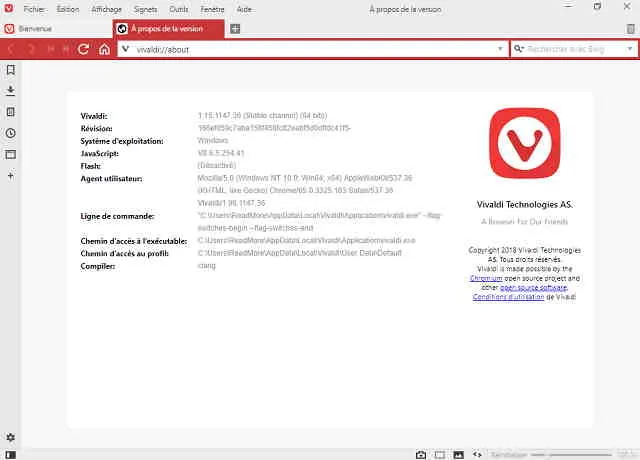Click the rewind history button
This screenshot has height=460, width=640.
point(51,49)
